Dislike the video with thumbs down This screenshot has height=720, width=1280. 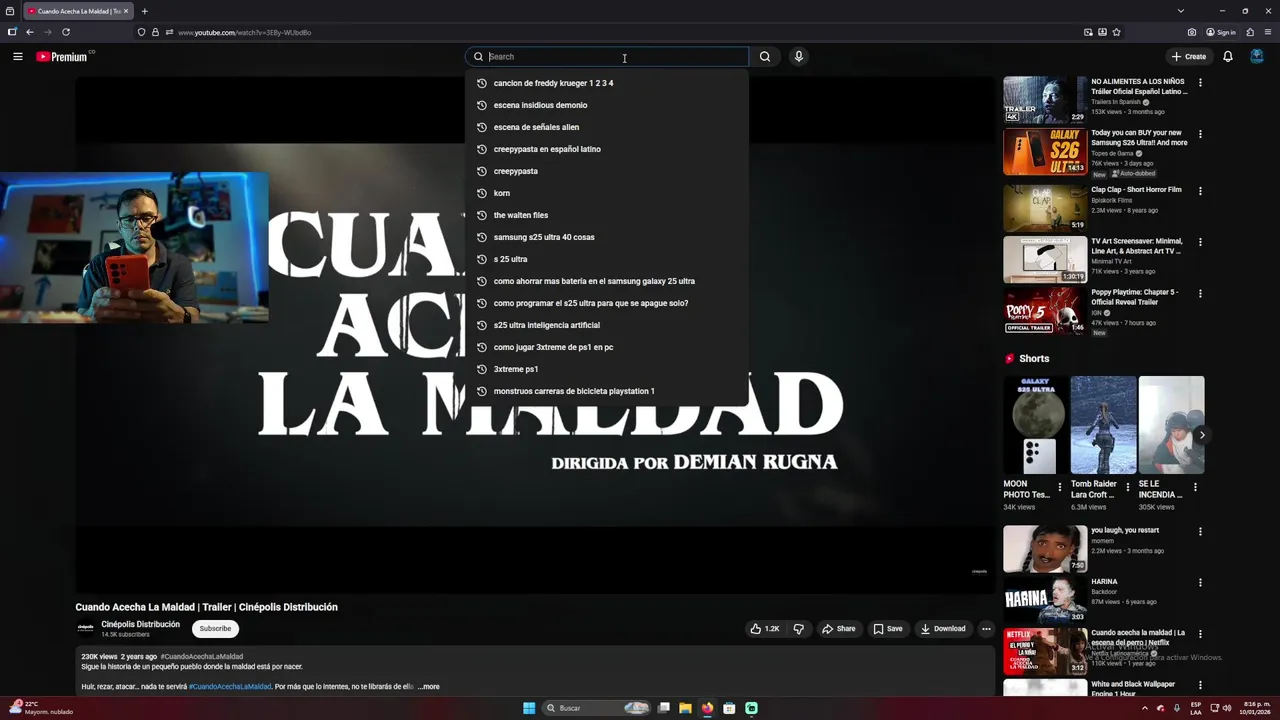click(x=798, y=629)
